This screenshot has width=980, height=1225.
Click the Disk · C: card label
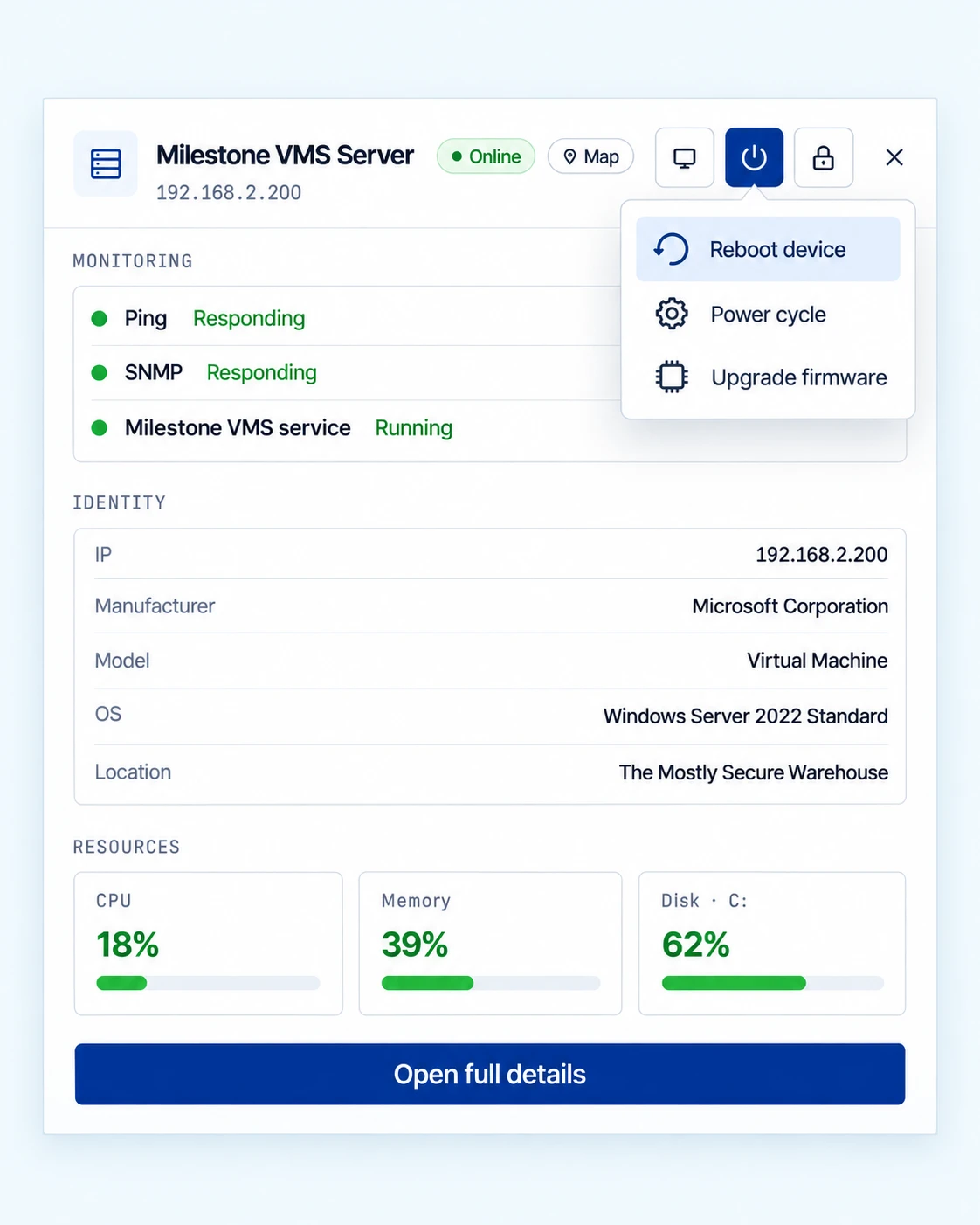point(704,901)
